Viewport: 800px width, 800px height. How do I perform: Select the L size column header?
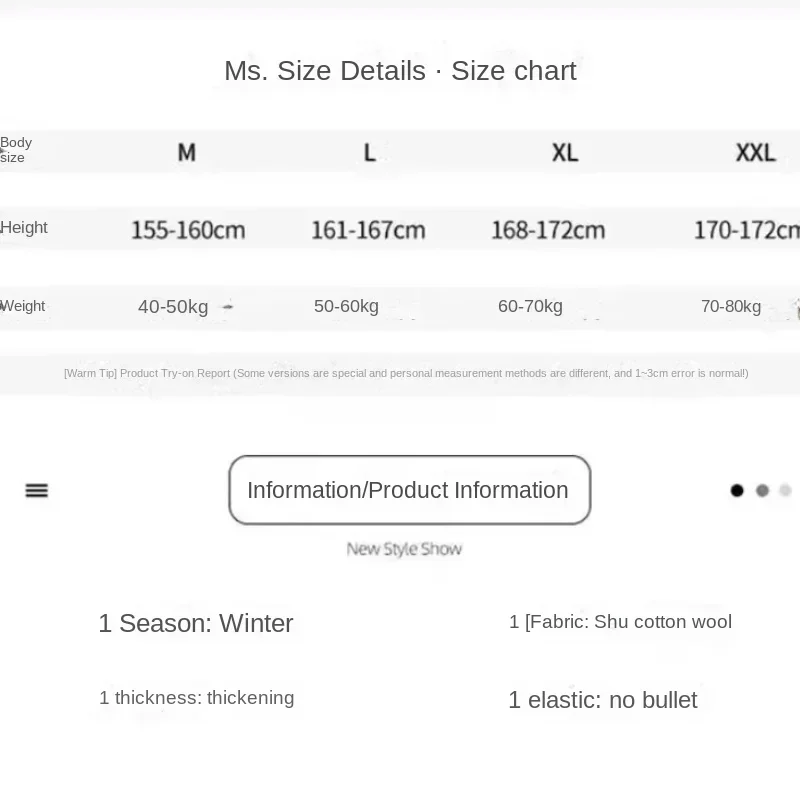(370, 152)
